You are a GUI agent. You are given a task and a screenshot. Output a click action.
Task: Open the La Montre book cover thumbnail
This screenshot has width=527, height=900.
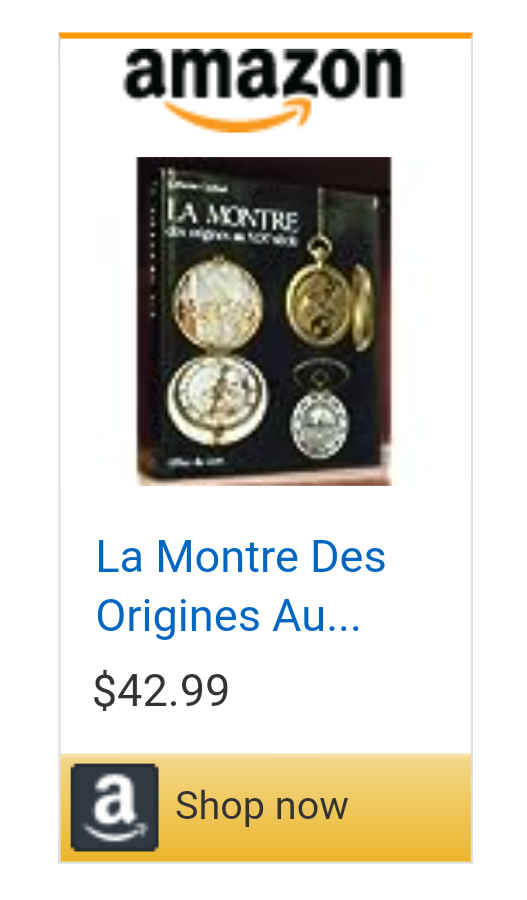point(264,321)
